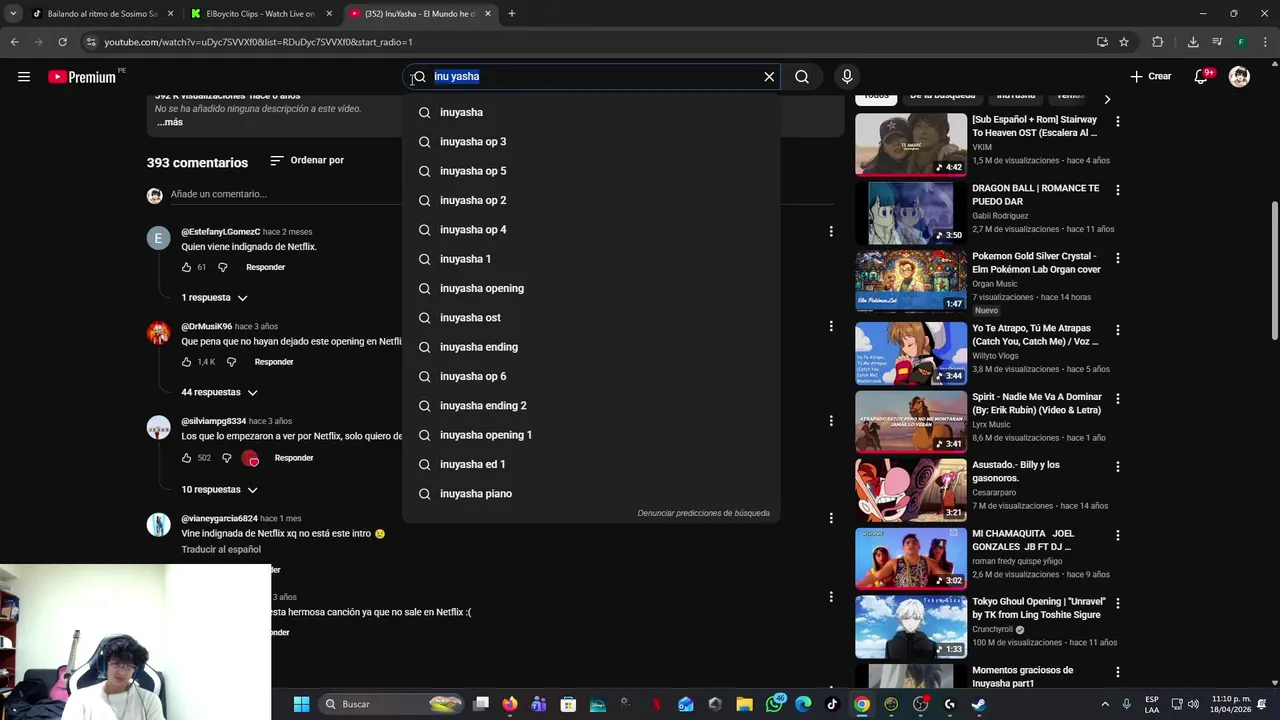The height and width of the screenshot is (720, 1280).
Task: Open more options for 'Asustado.- Billy' video
Action: click(1118, 467)
